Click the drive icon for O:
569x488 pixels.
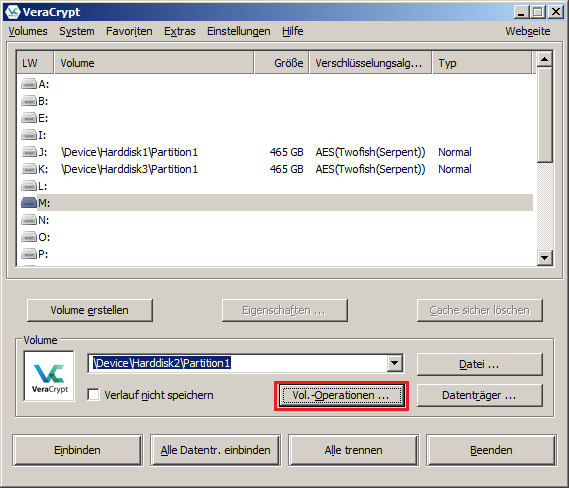[29, 237]
